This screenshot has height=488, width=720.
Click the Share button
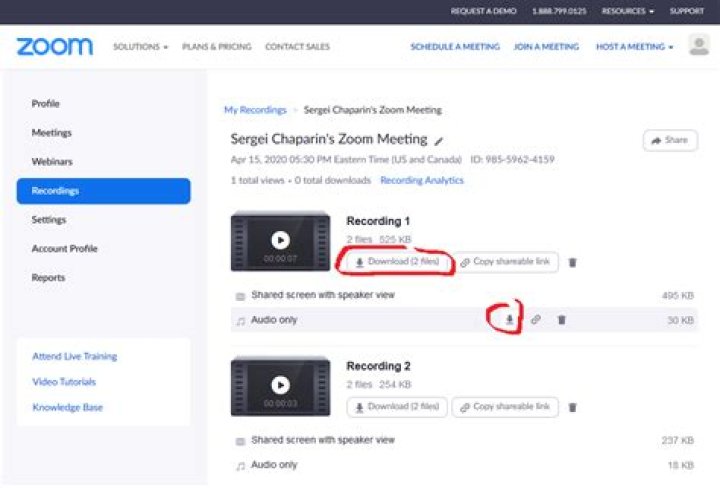670,141
